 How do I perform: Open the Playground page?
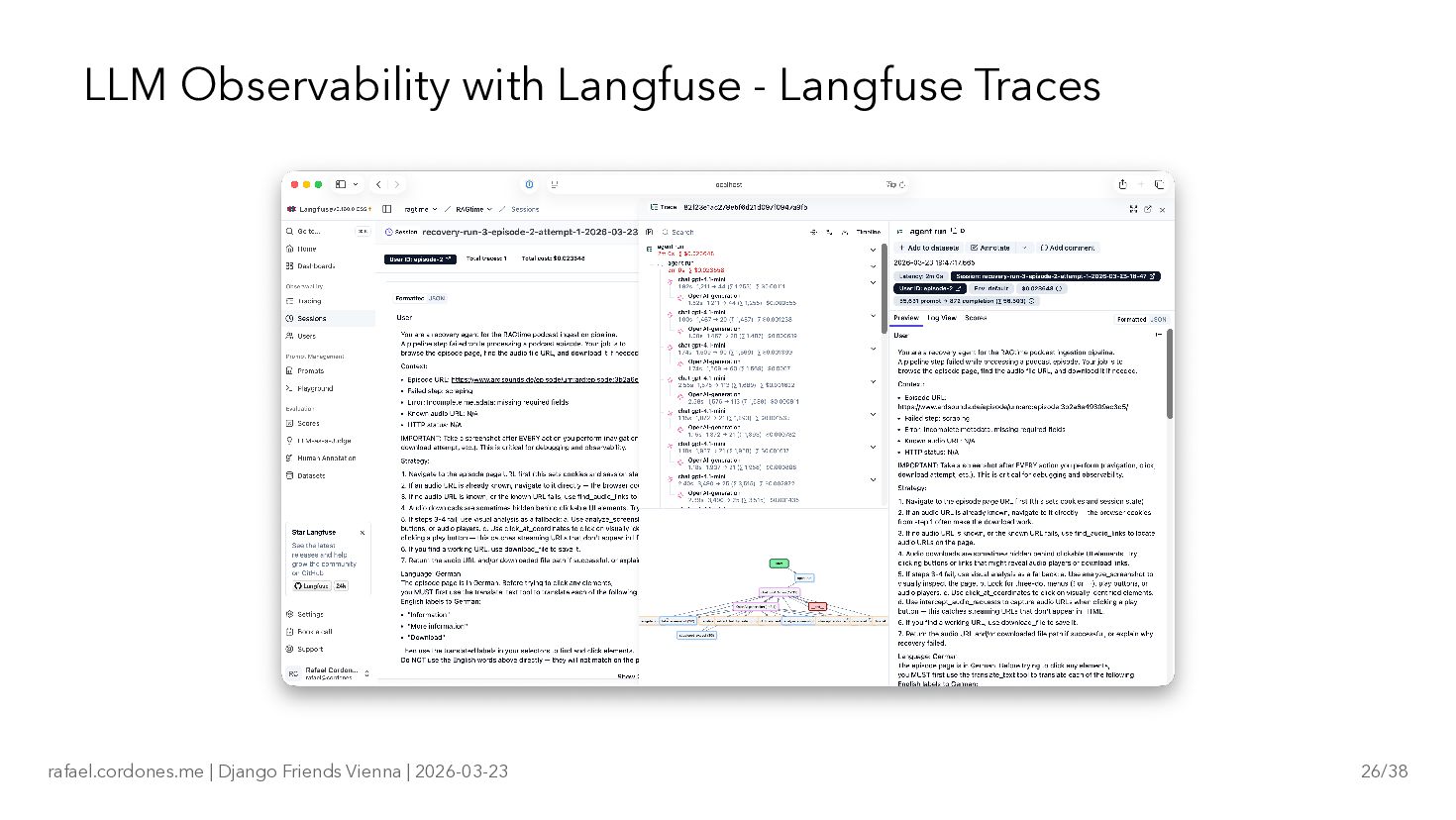(315, 388)
